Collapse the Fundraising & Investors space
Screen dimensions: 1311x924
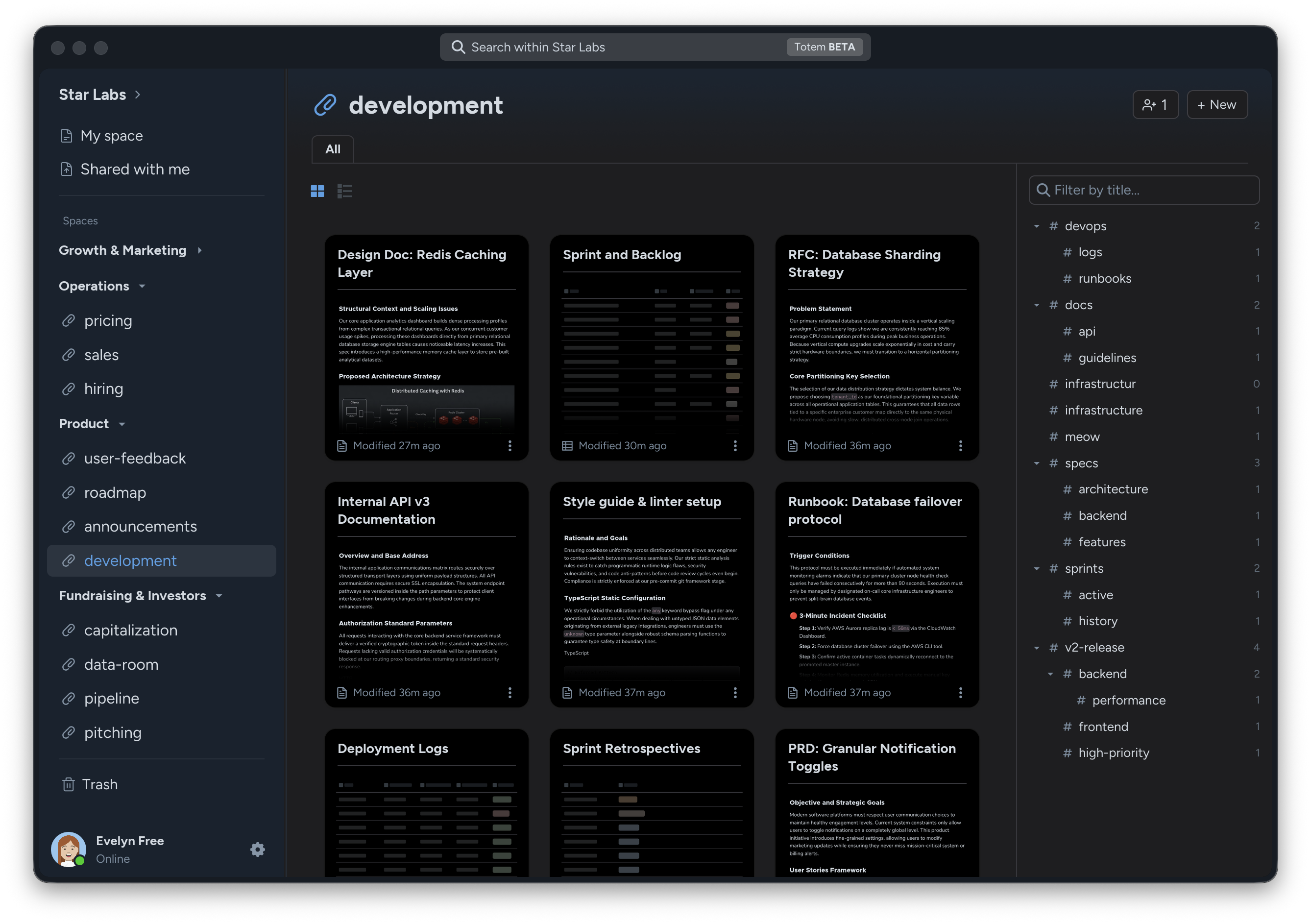pos(218,596)
